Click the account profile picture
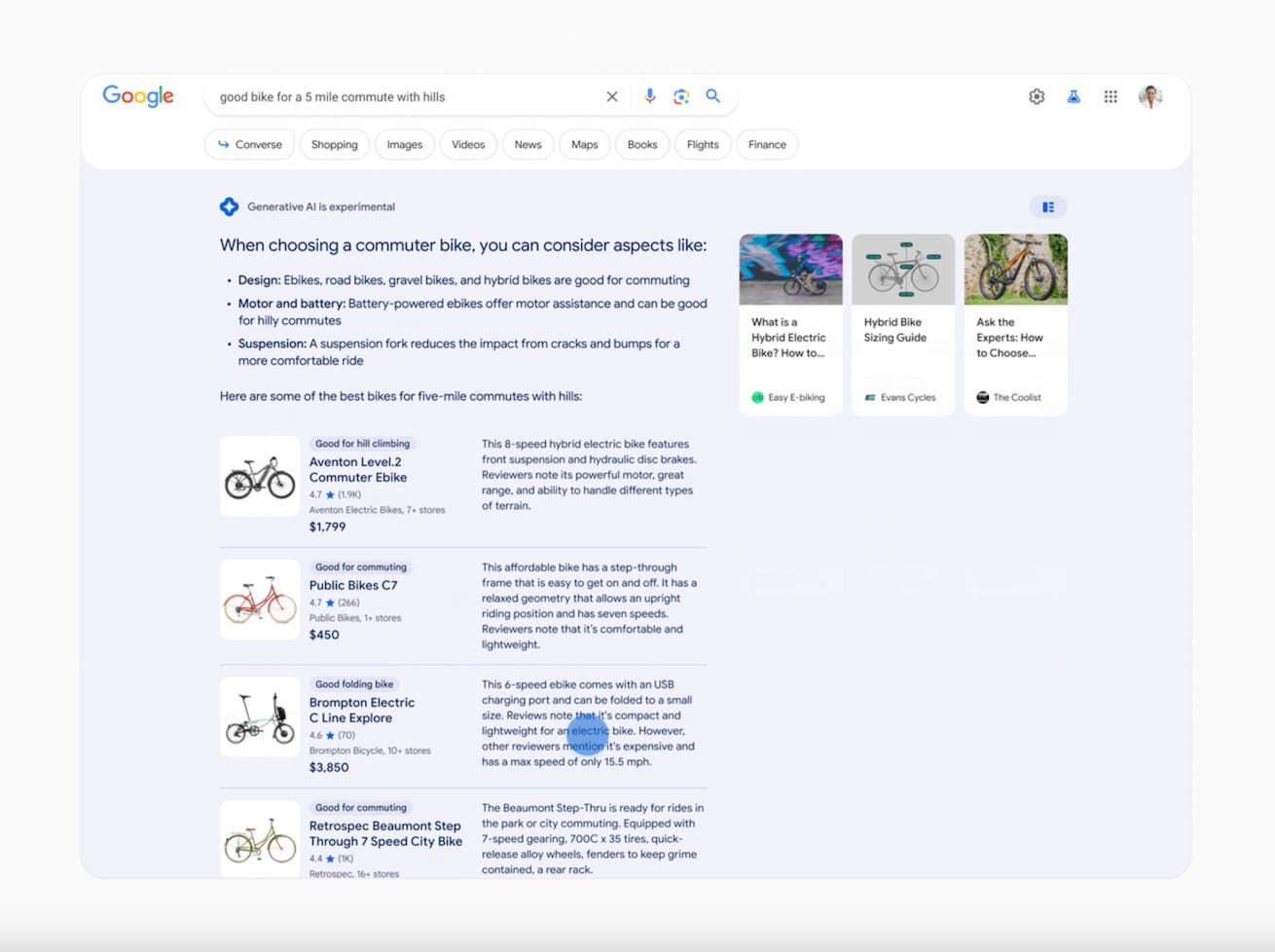This screenshot has width=1275, height=952. (x=1150, y=96)
